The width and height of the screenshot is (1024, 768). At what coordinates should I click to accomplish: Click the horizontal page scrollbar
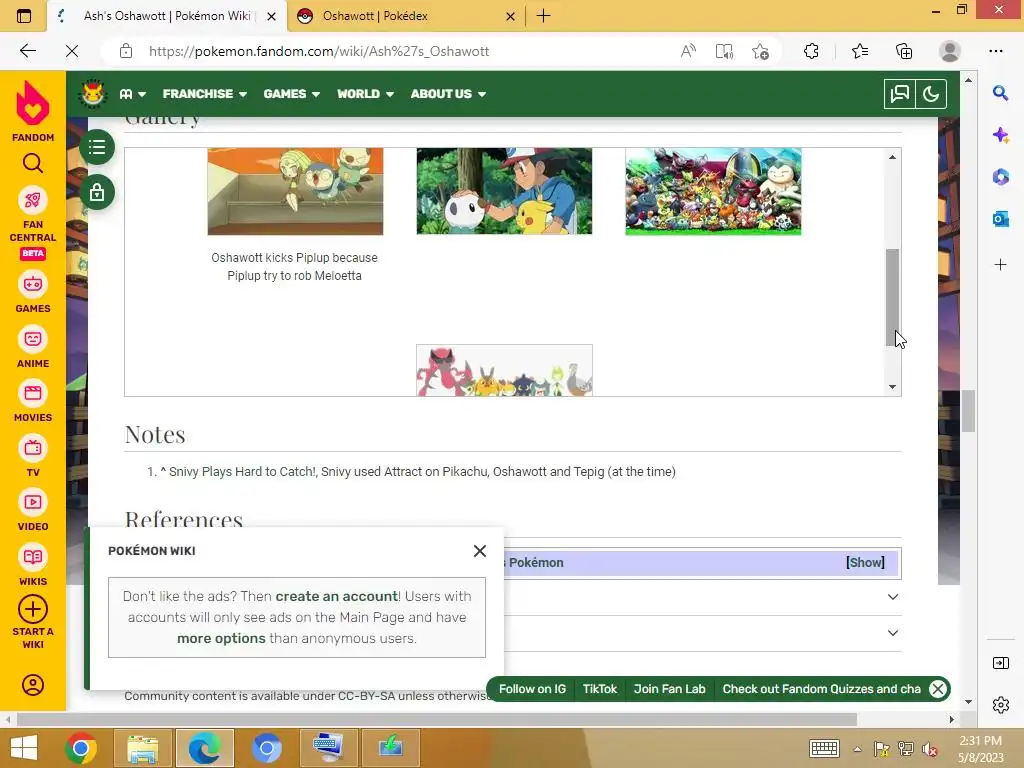pyautogui.click(x=436, y=719)
